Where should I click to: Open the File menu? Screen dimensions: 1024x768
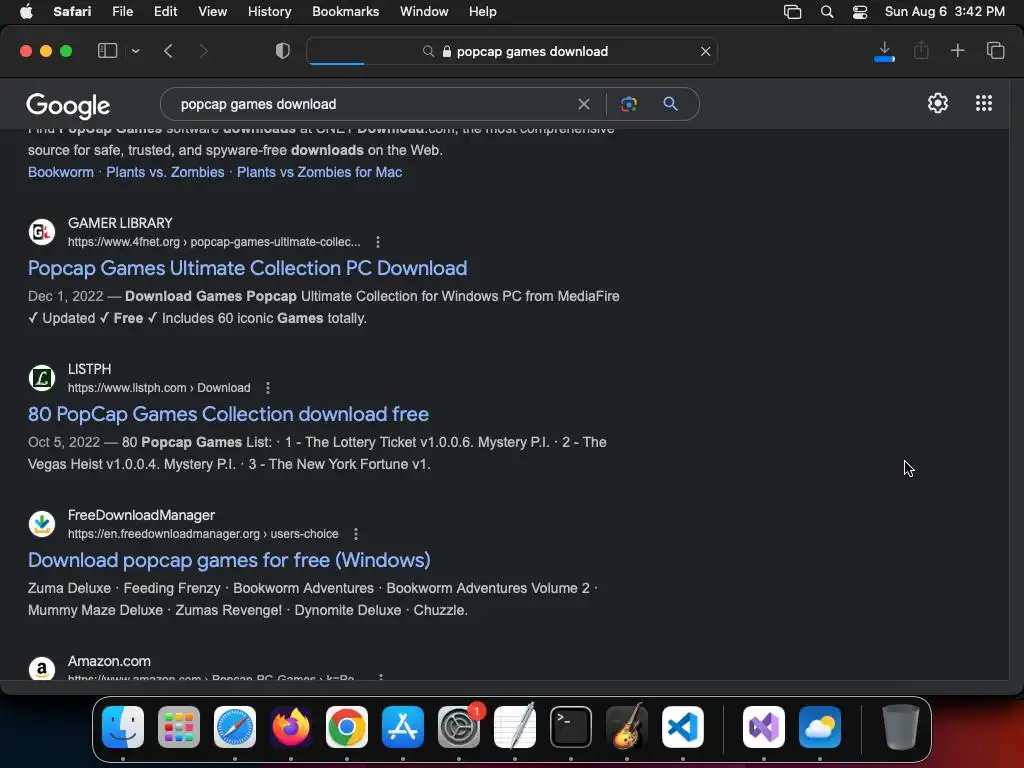click(122, 12)
